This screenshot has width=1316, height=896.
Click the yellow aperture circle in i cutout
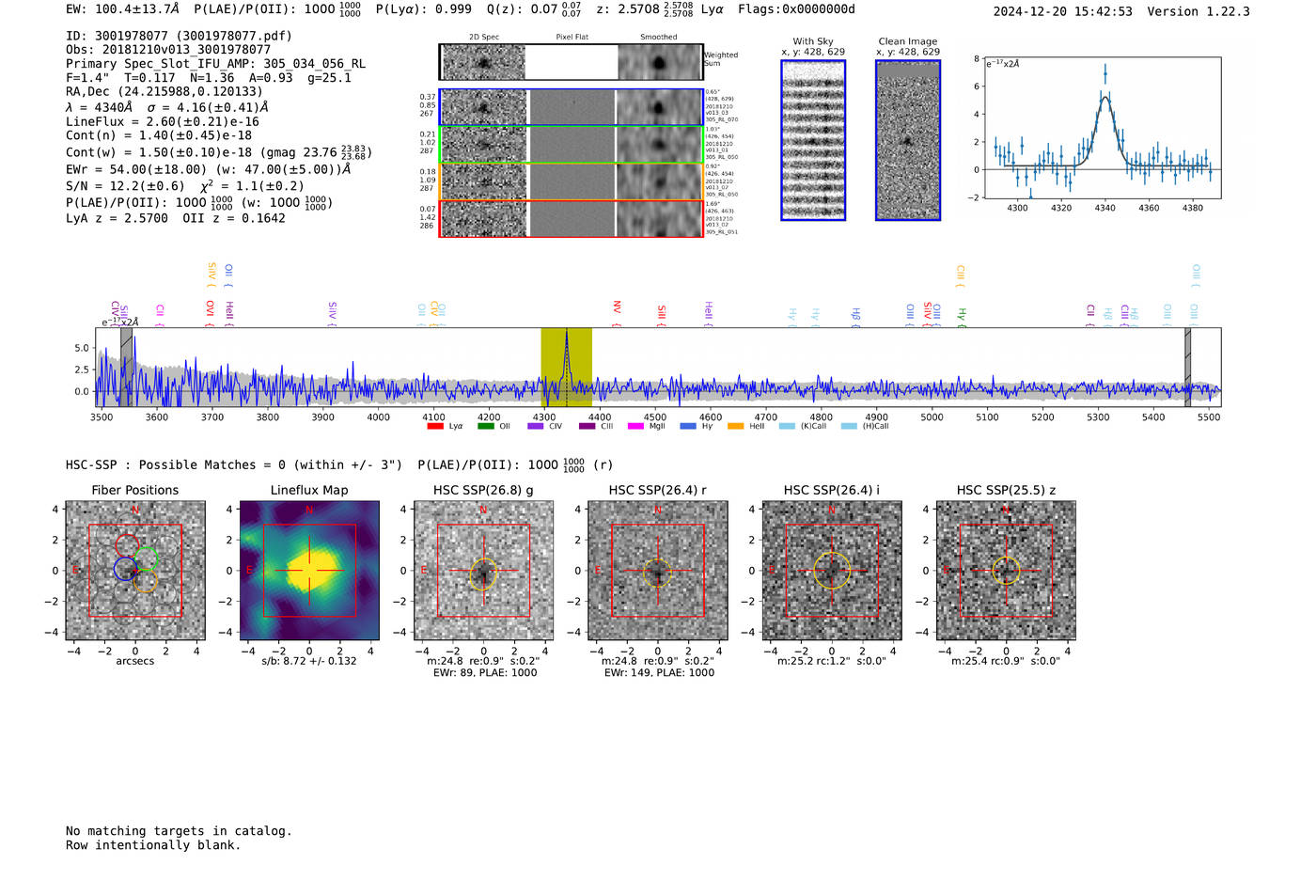(831, 571)
